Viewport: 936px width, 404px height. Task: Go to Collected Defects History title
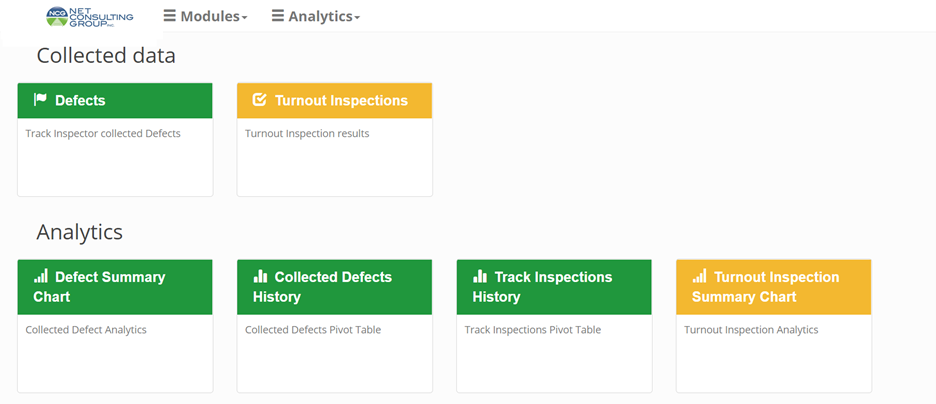[322, 286]
